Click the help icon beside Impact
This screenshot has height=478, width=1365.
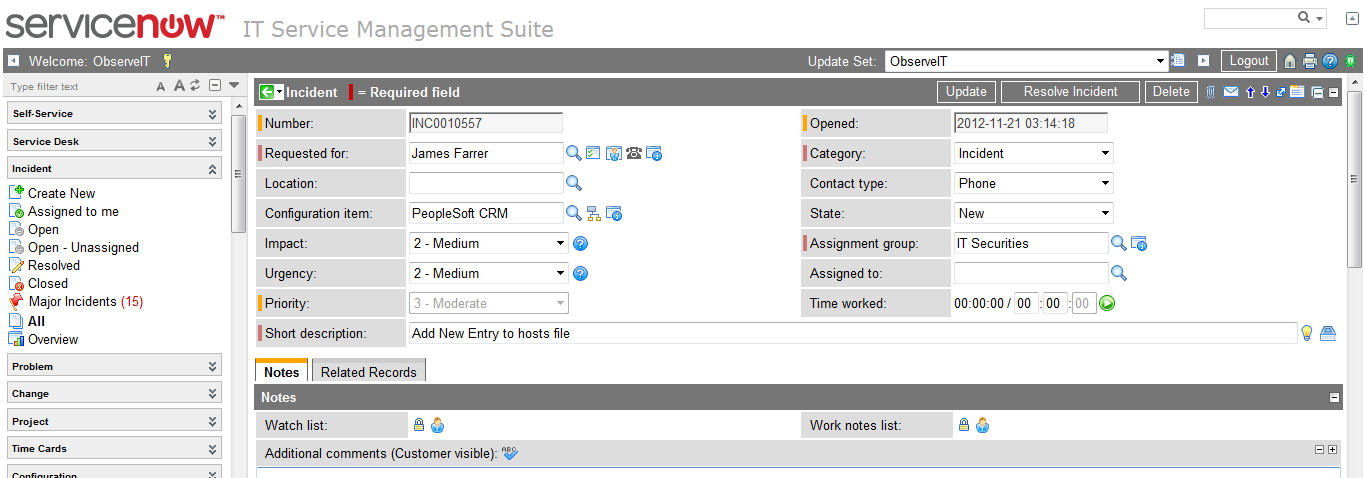point(580,243)
